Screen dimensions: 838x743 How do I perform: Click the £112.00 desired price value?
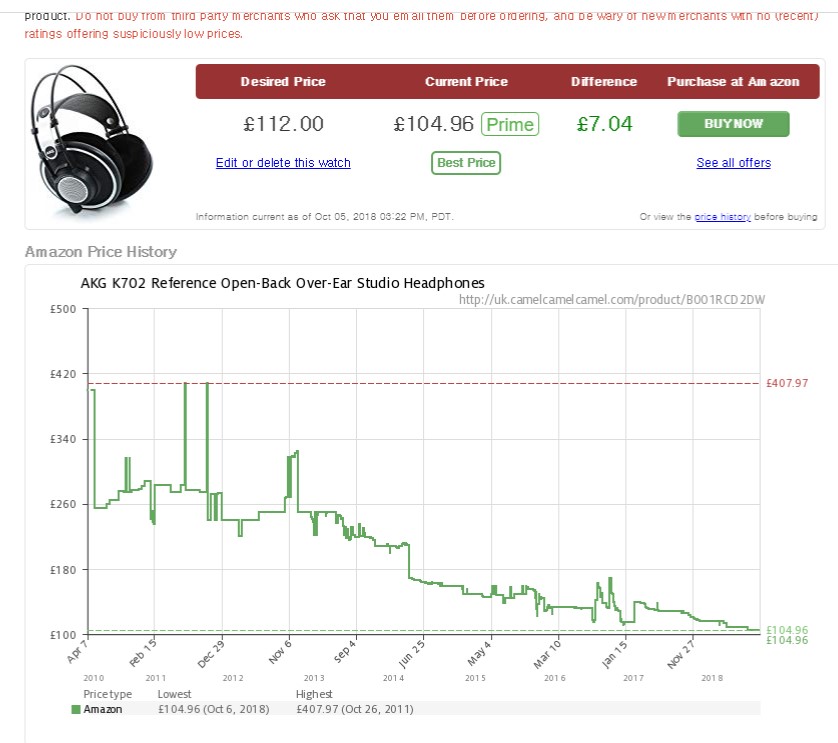coord(283,124)
